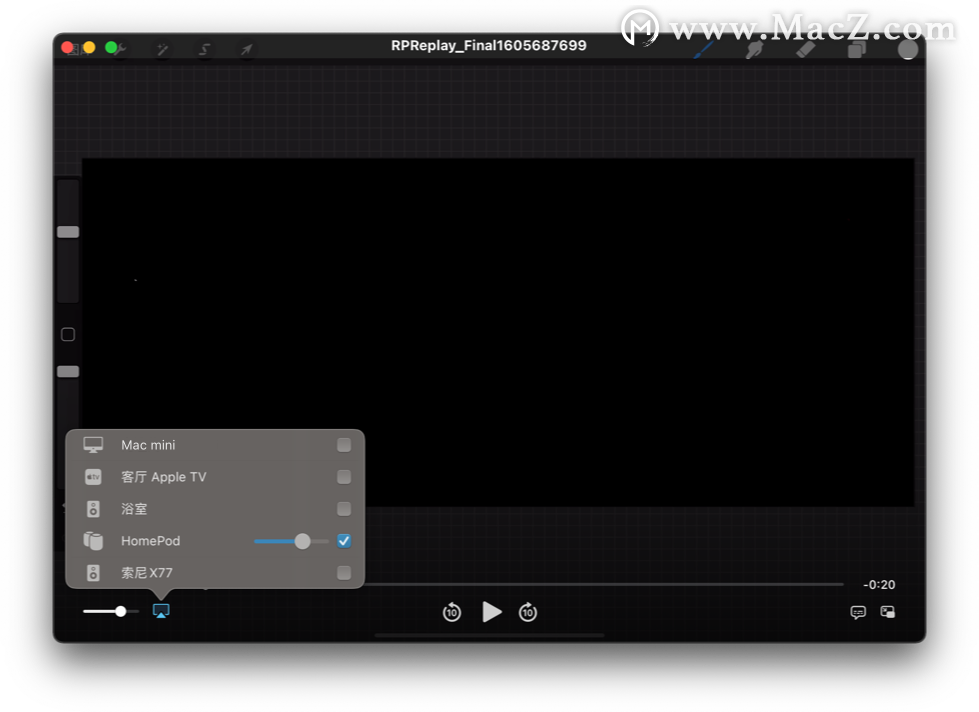
Task: Click the Mac mini label
Action: (148, 445)
